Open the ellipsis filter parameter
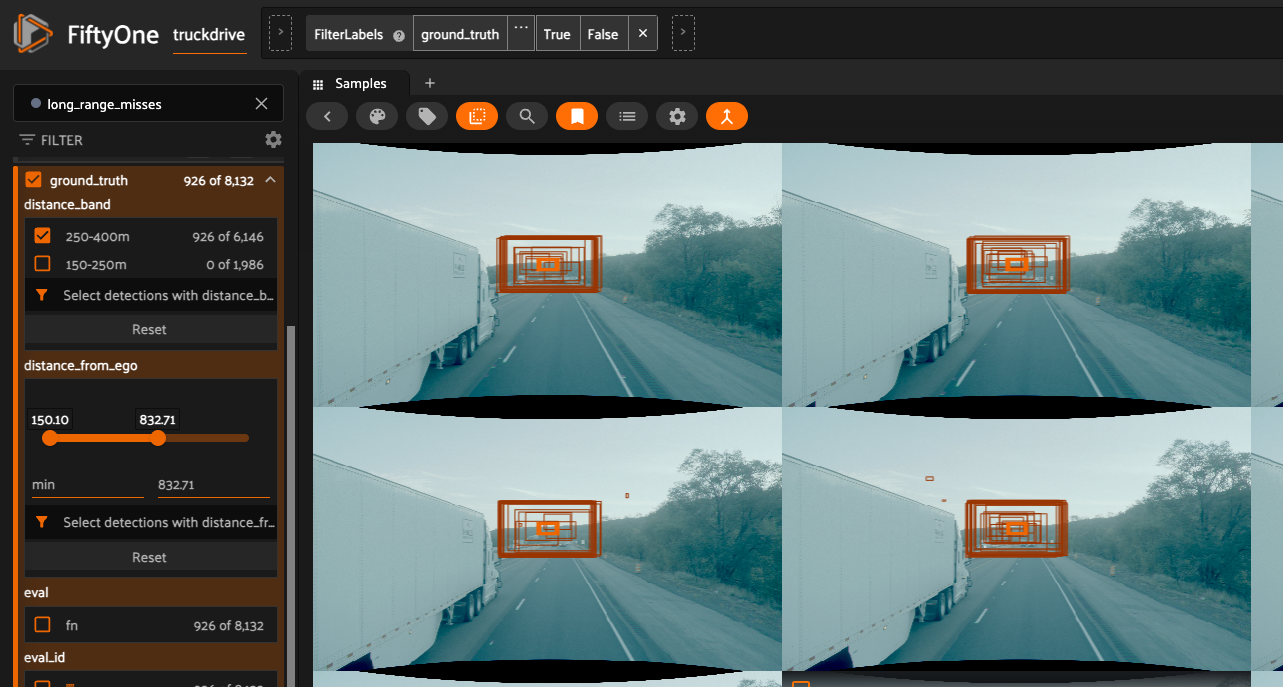The image size is (1283, 687). coord(522,34)
